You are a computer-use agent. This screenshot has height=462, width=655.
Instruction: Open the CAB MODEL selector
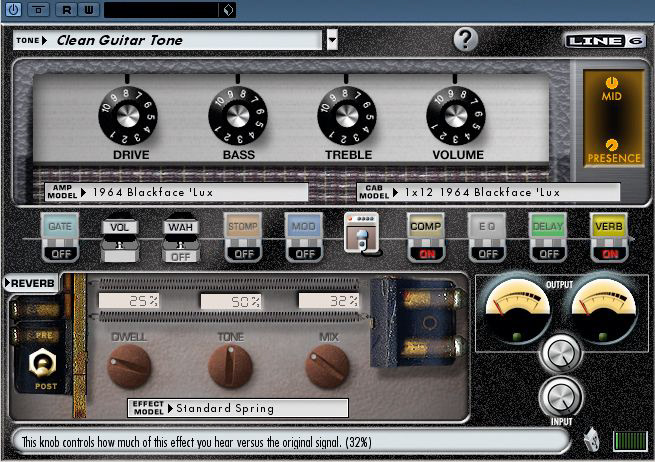click(488, 192)
